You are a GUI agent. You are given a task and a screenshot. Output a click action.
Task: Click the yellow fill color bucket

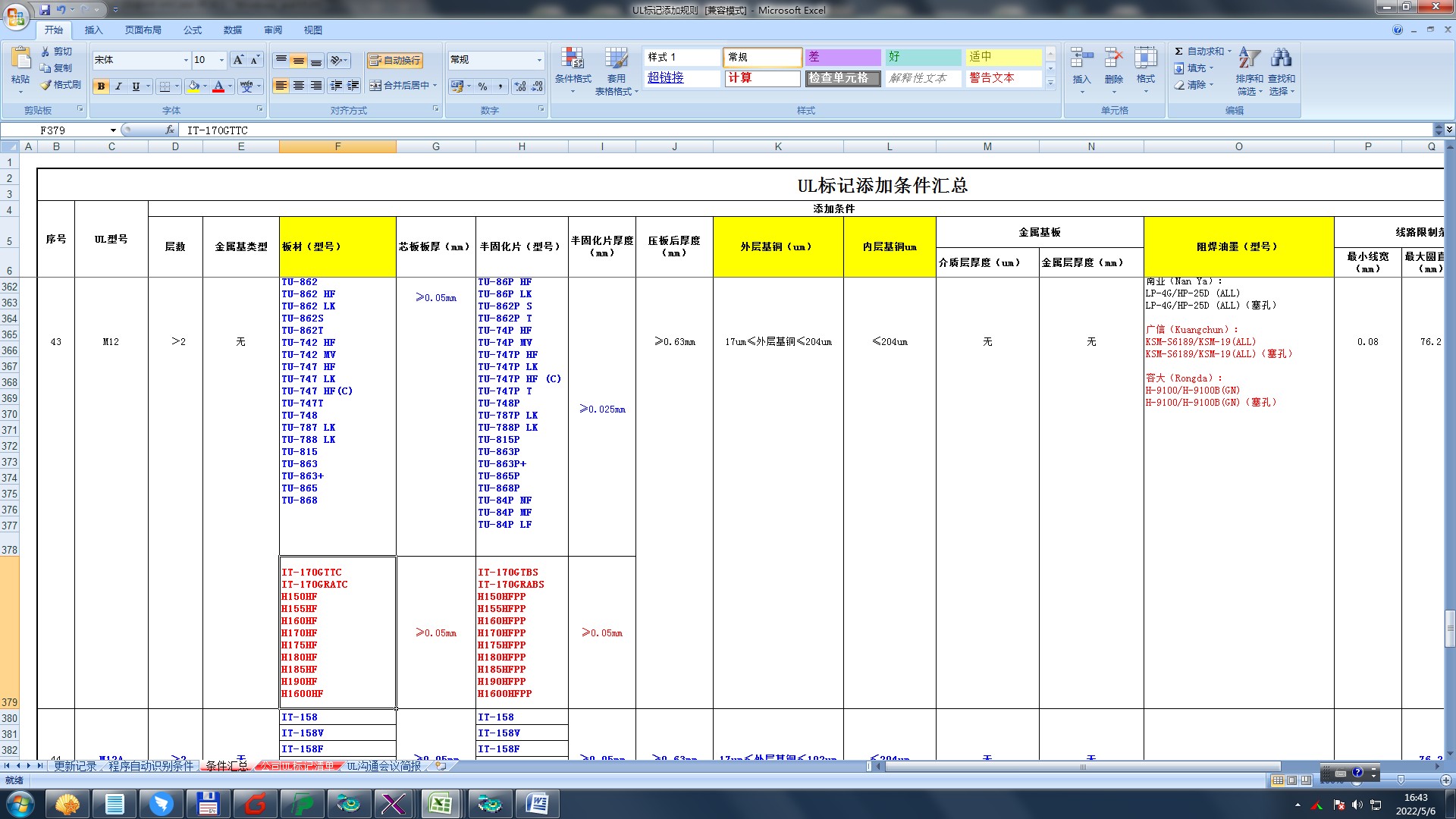(193, 86)
